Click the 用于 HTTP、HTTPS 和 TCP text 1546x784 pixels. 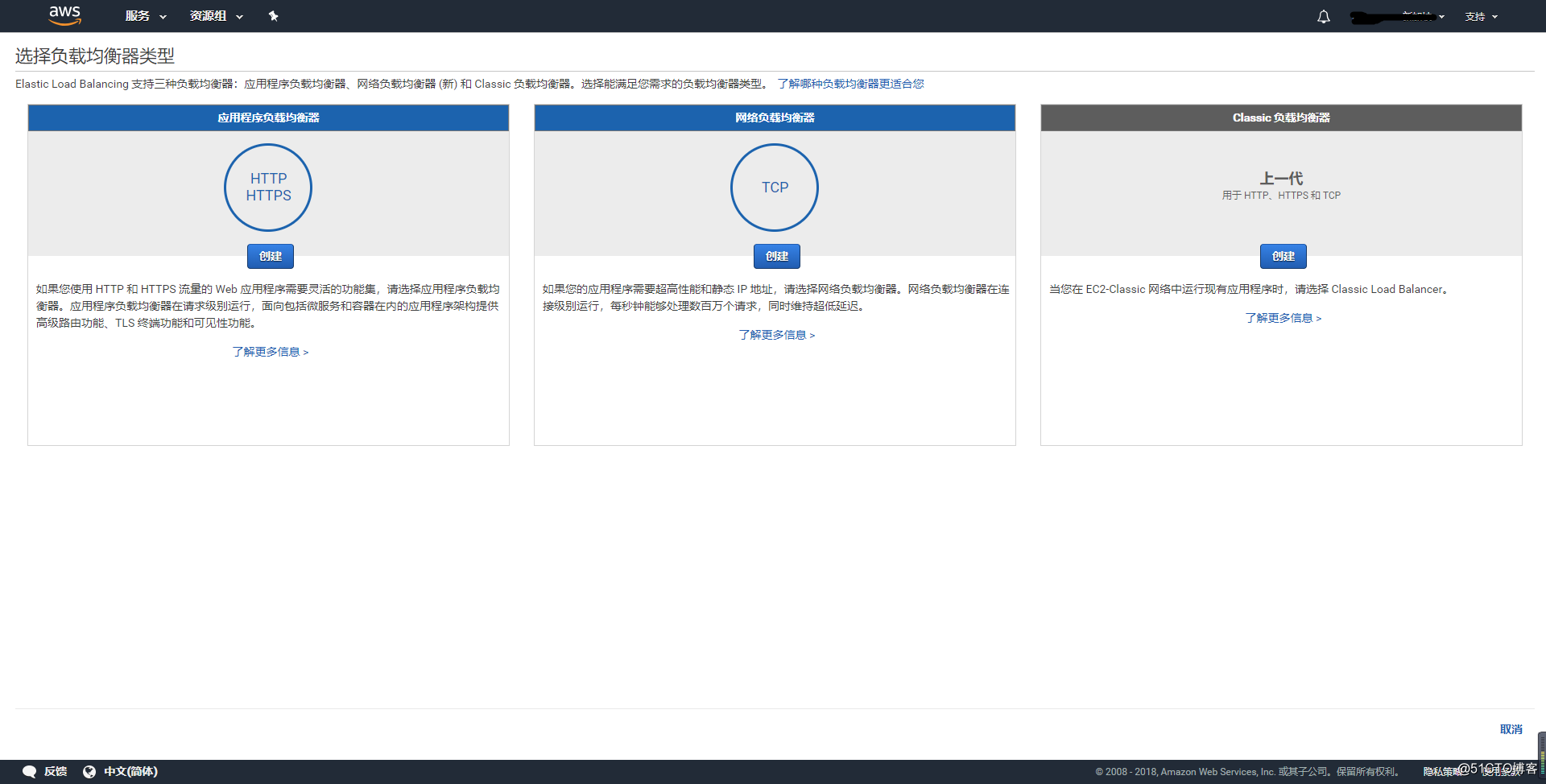click(1281, 196)
